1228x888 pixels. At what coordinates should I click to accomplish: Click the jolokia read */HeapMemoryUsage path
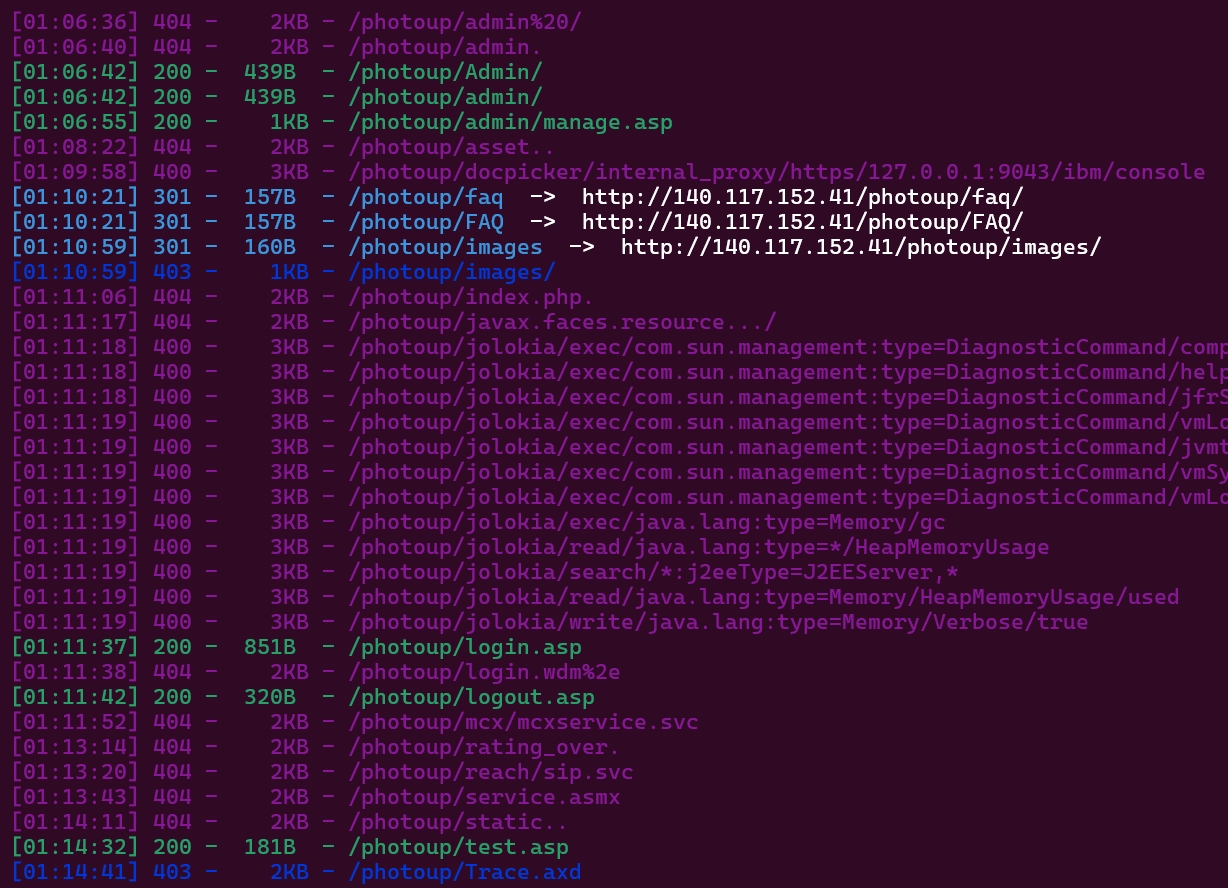point(699,547)
